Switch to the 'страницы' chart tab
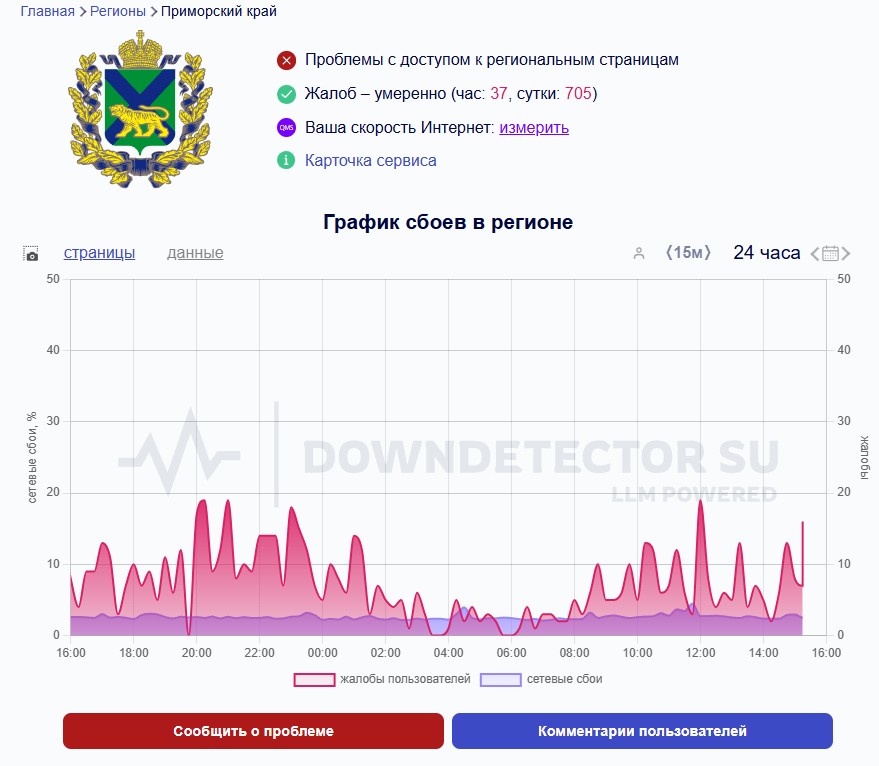 point(99,253)
